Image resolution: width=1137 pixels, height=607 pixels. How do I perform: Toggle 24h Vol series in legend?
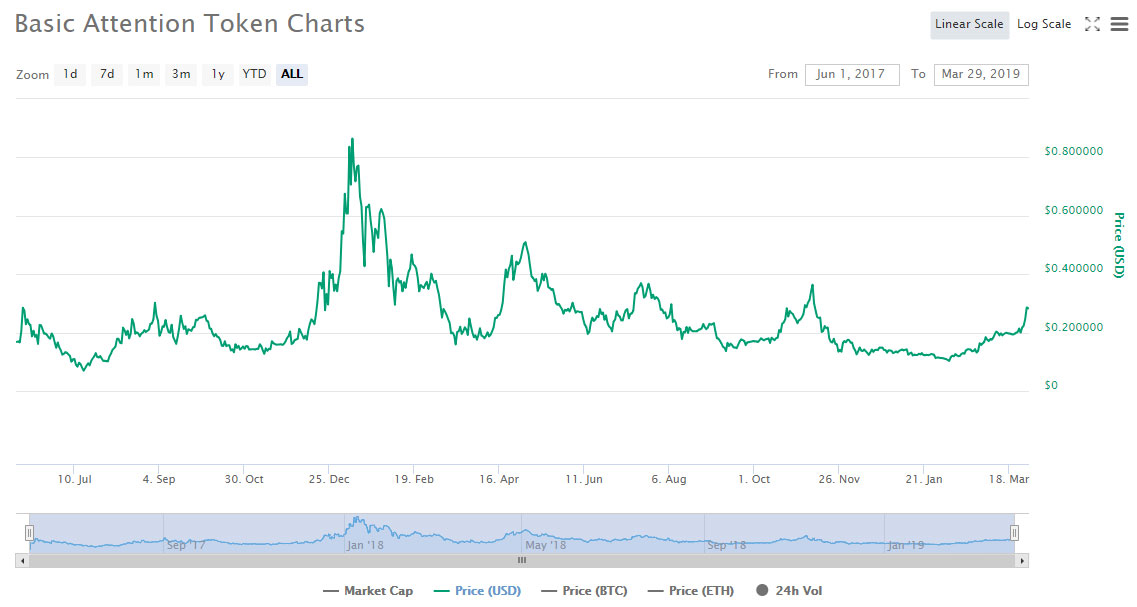789,591
